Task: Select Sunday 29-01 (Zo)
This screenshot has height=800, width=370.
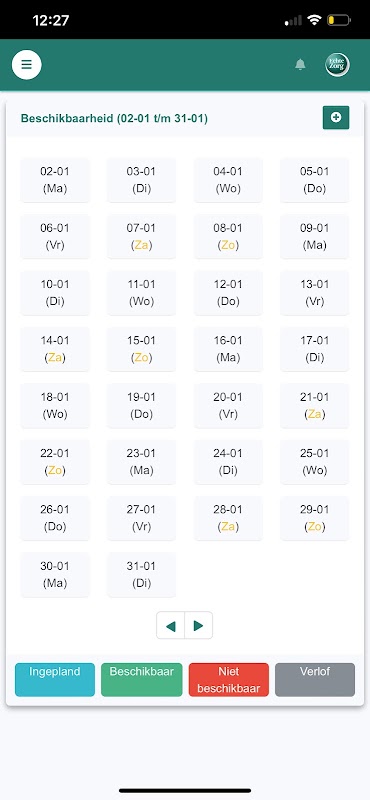Action: point(314,518)
